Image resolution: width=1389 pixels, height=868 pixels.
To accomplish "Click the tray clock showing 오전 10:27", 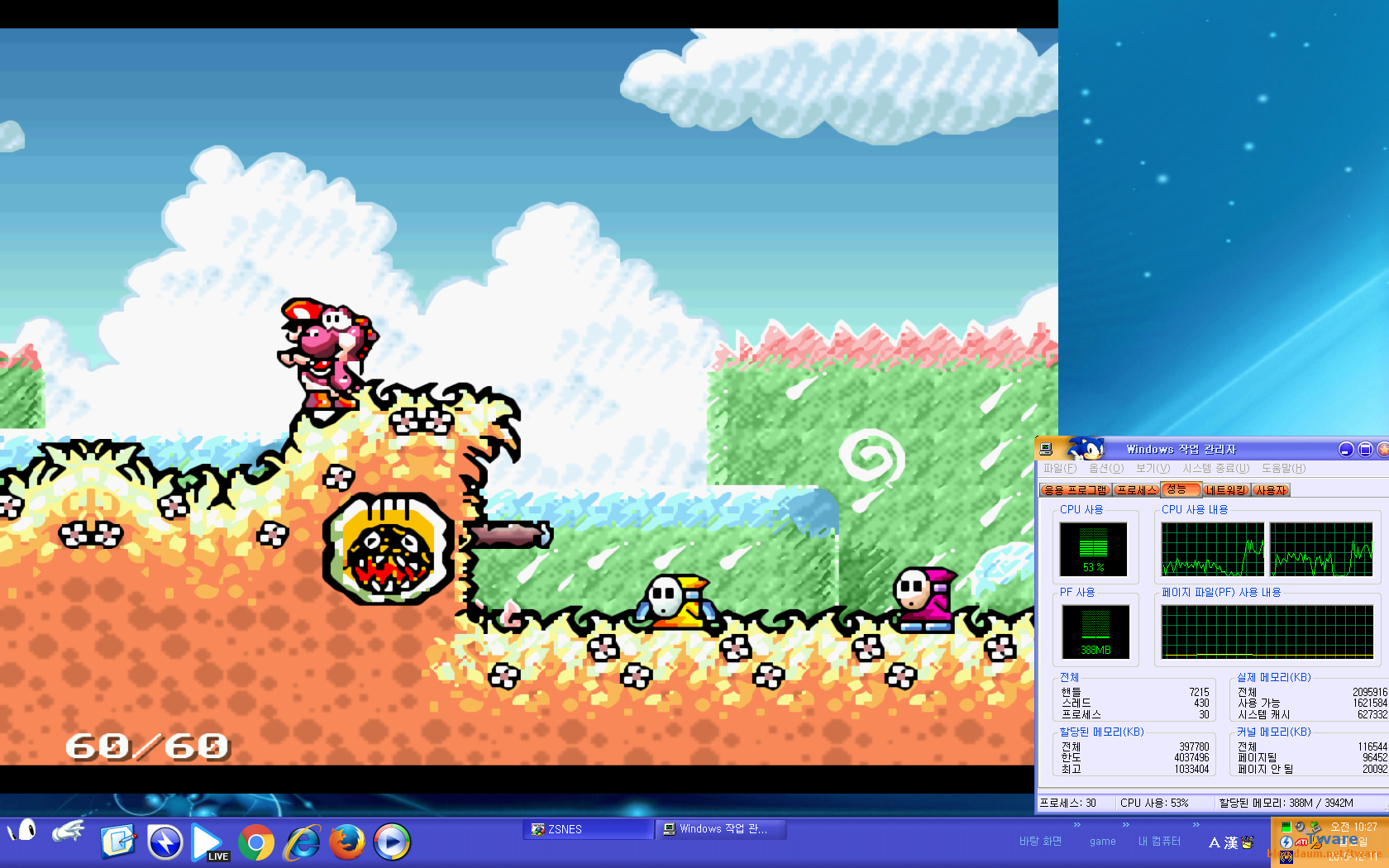I will pyautogui.click(x=1353, y=827).
